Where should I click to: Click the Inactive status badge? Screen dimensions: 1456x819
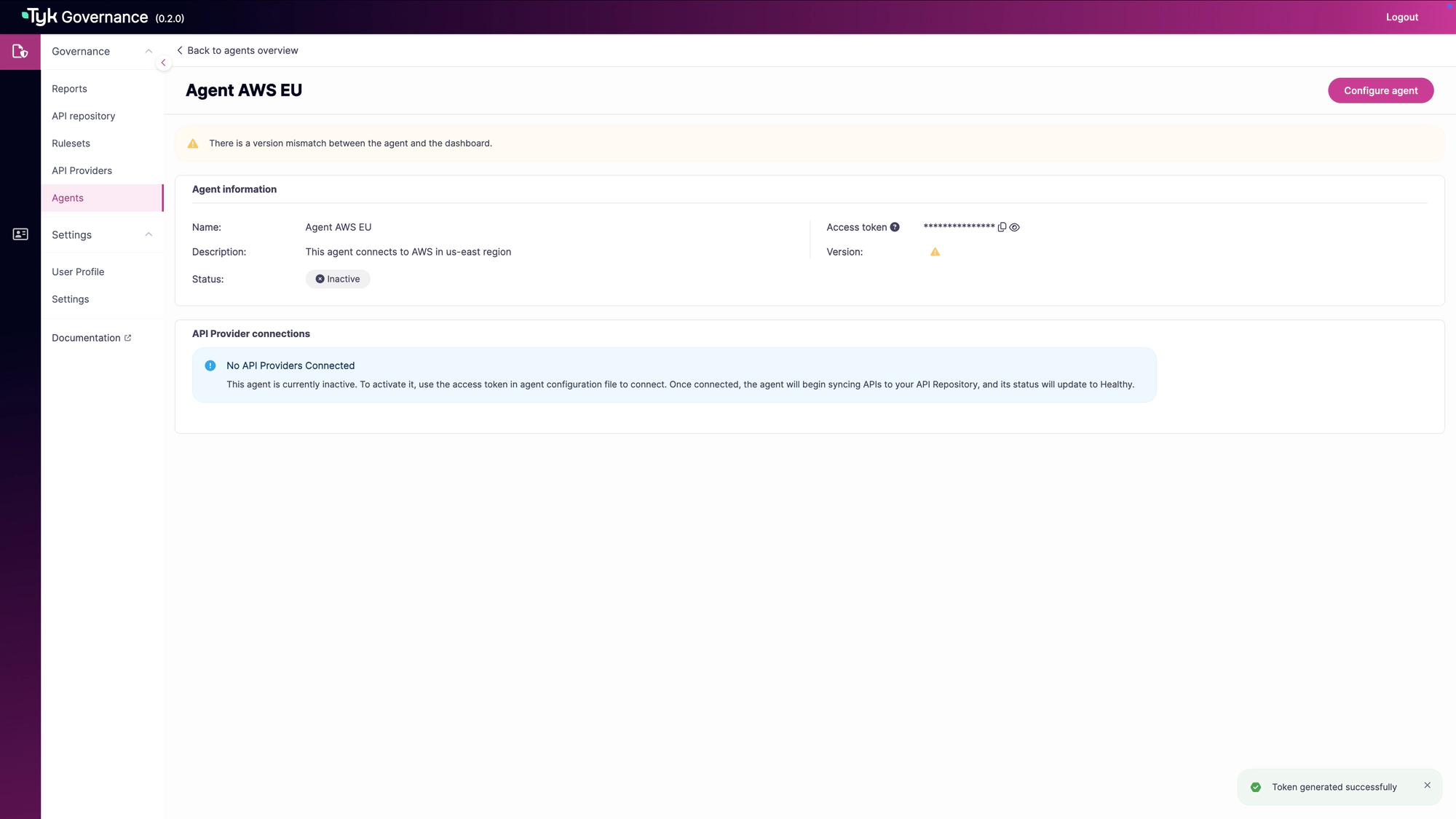pyautogui.click(x=338, y=280)
